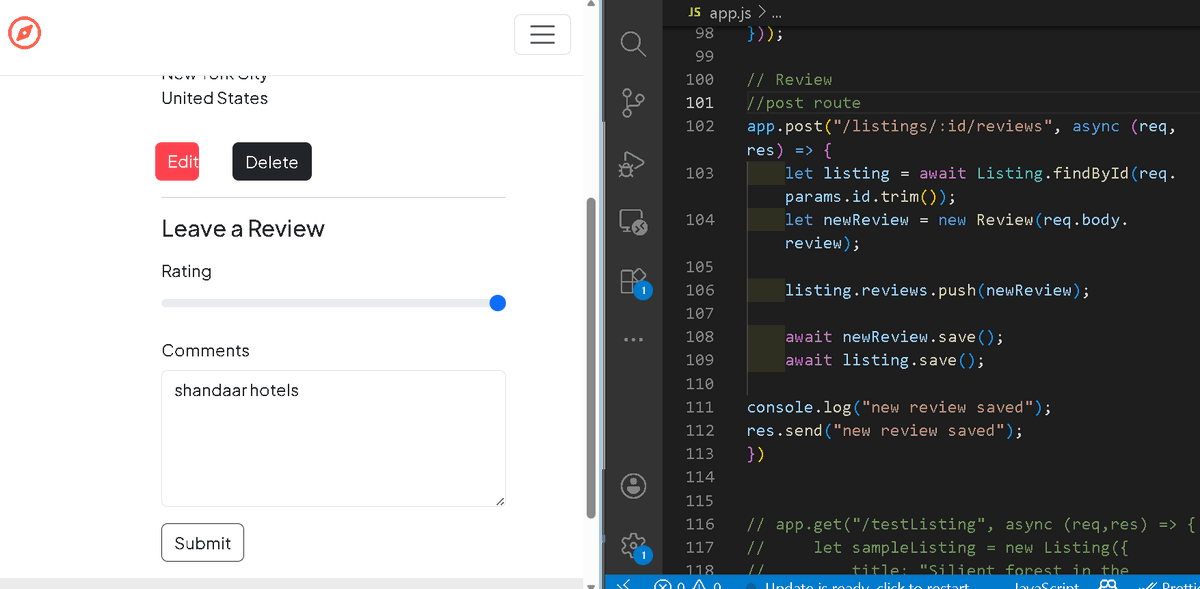The image size is (1200, 589).
Task: Click 'Update is ready' status bar message
Action: click(x=866, y=584)
